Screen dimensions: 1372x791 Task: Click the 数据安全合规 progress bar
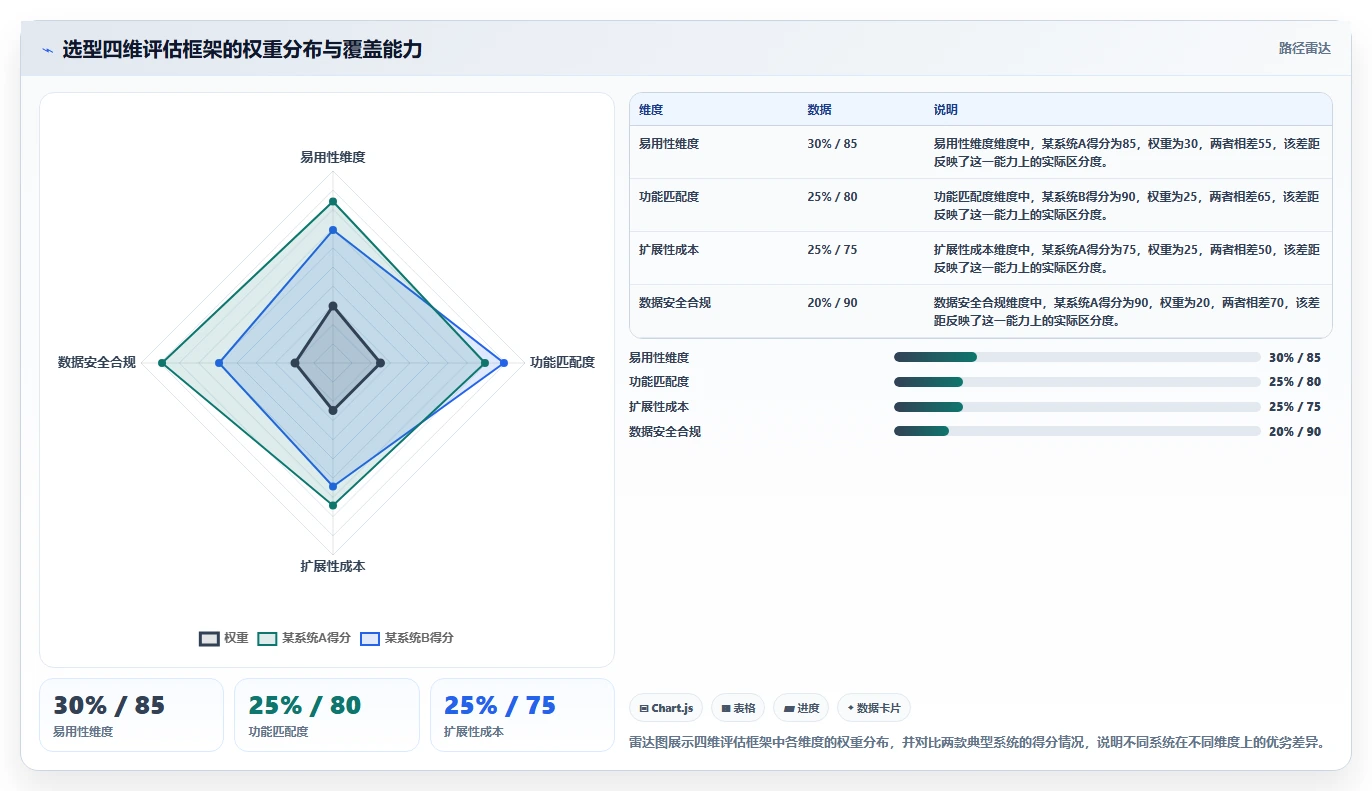[x=1077, y=431]
